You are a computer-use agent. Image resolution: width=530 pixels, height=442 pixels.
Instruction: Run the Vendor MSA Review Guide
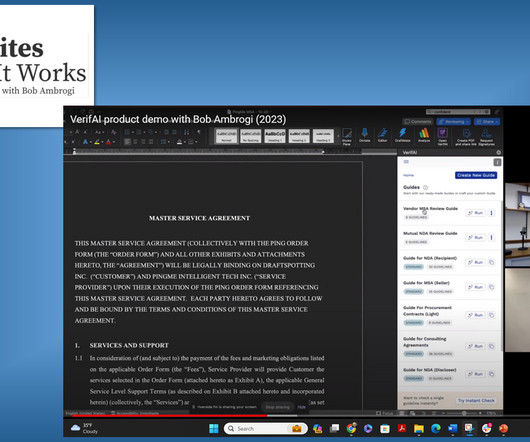click(x=475, y=213)
